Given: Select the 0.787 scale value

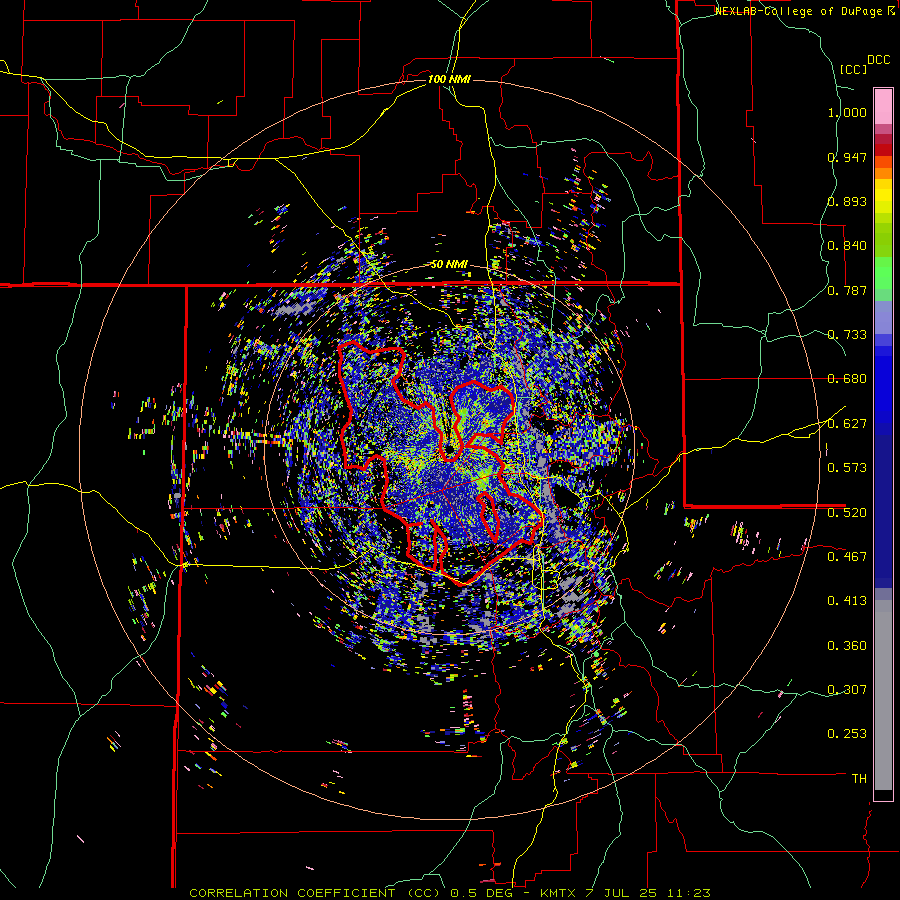Looking at the screenshot, I should 847,290.
